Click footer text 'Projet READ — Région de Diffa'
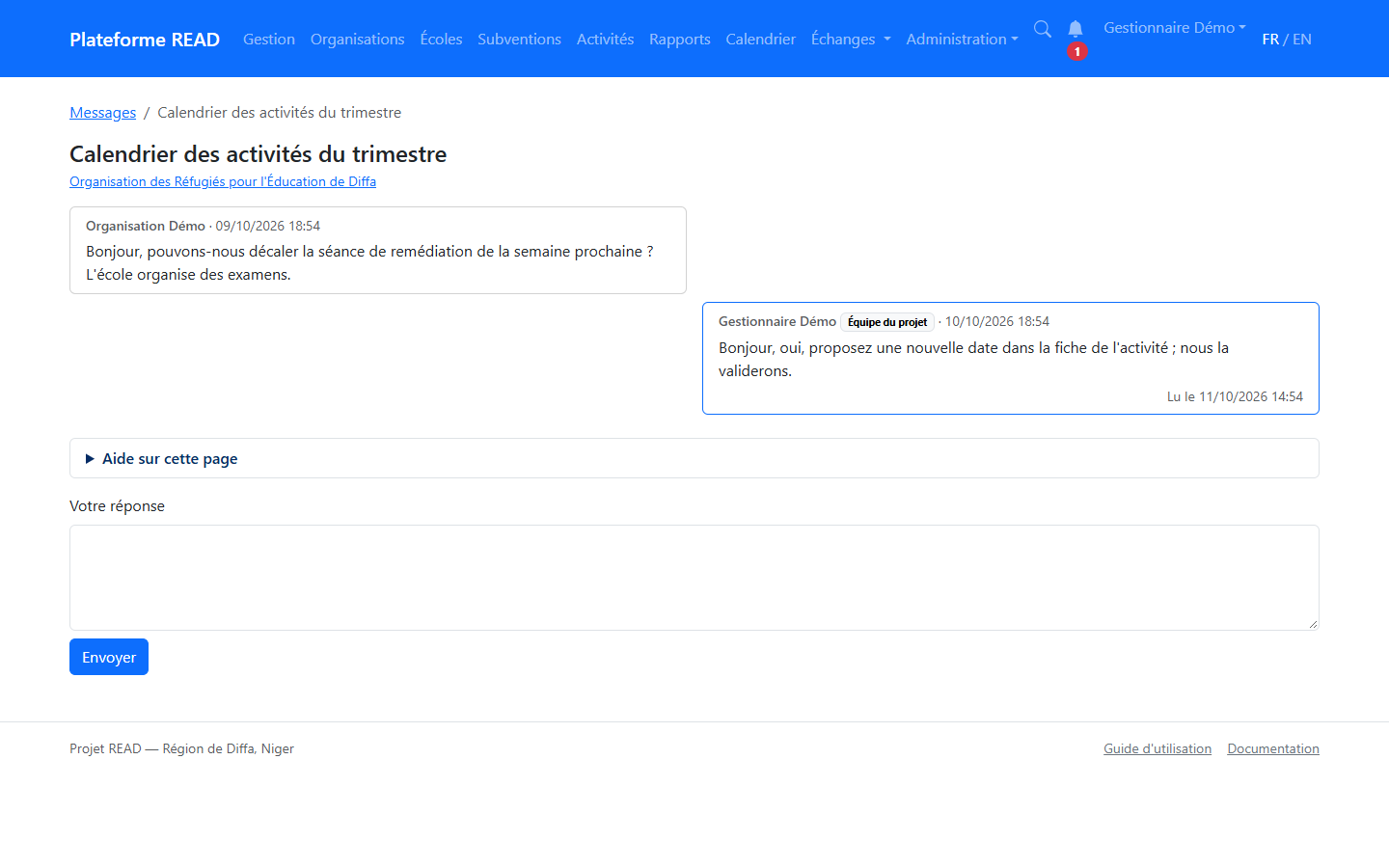 click(x=181, y=748)
